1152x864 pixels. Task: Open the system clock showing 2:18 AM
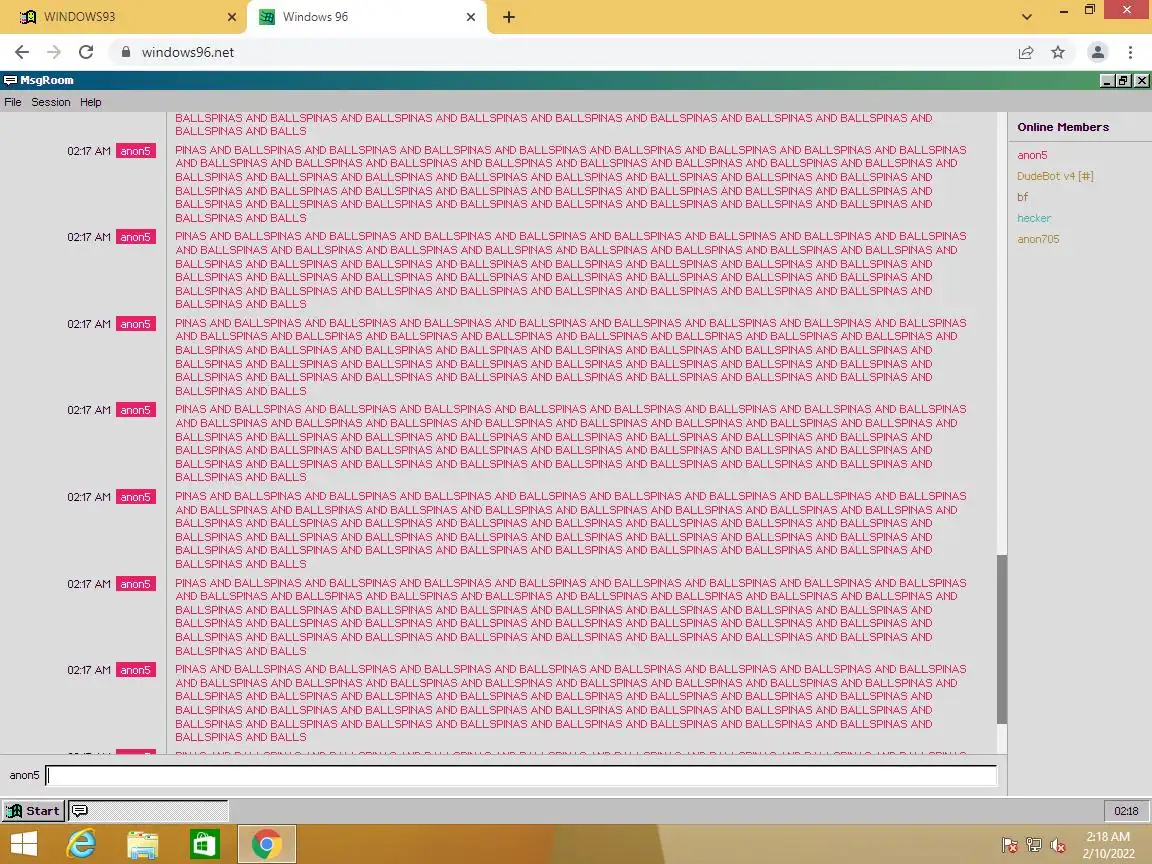(x=1108, y=845)
